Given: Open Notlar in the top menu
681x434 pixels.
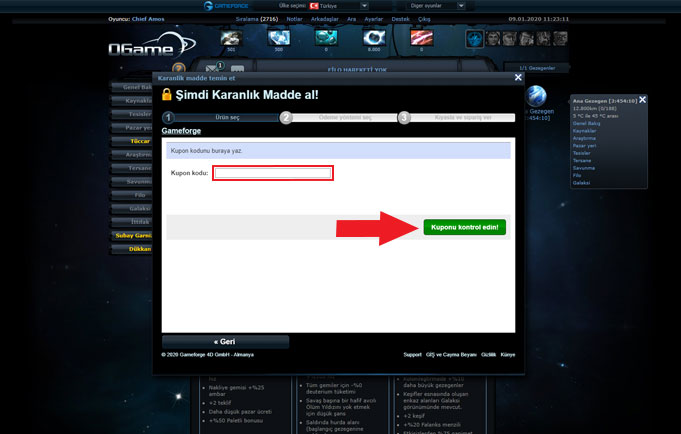Looking at the screenshot, I should click(294, 19).
